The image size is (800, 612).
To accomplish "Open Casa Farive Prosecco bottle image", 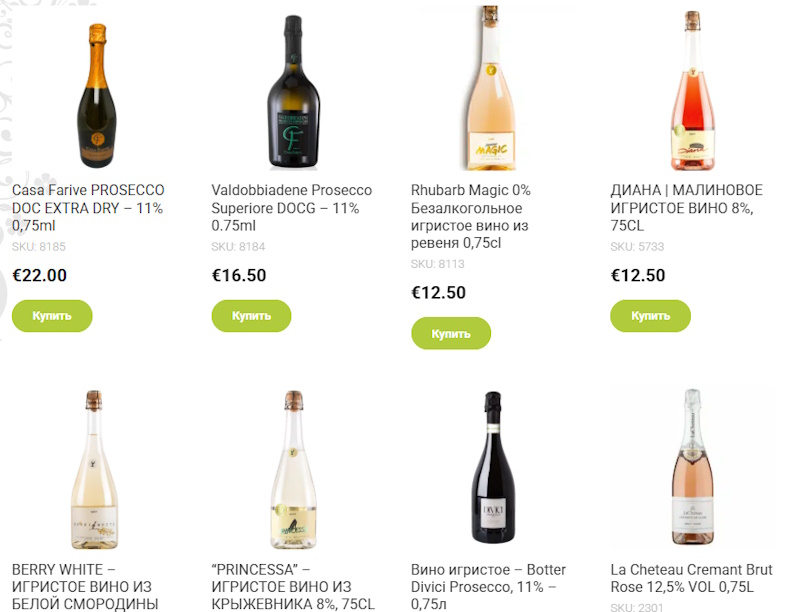I will [97, 95].
